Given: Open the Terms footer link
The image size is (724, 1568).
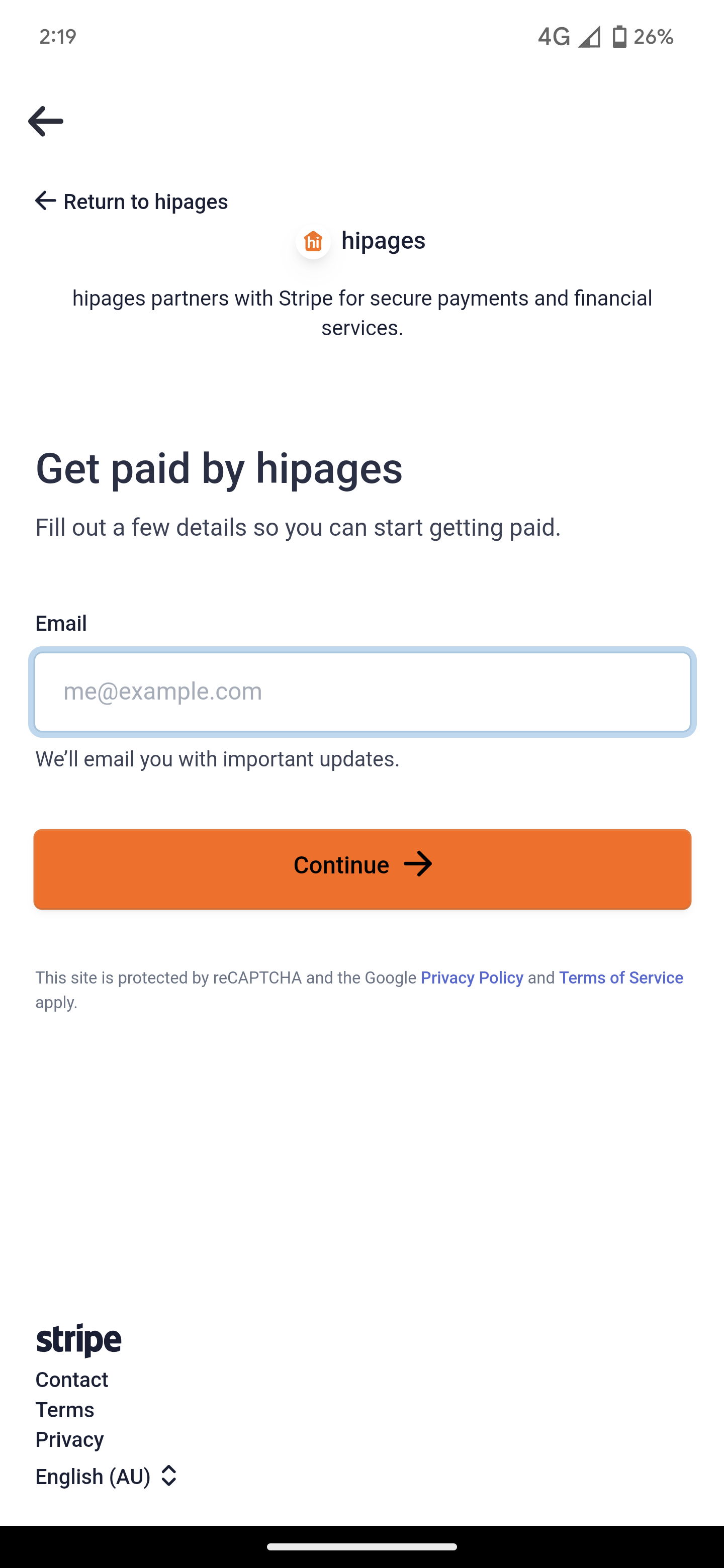Looking at the screenshot, I should 65,1410.
